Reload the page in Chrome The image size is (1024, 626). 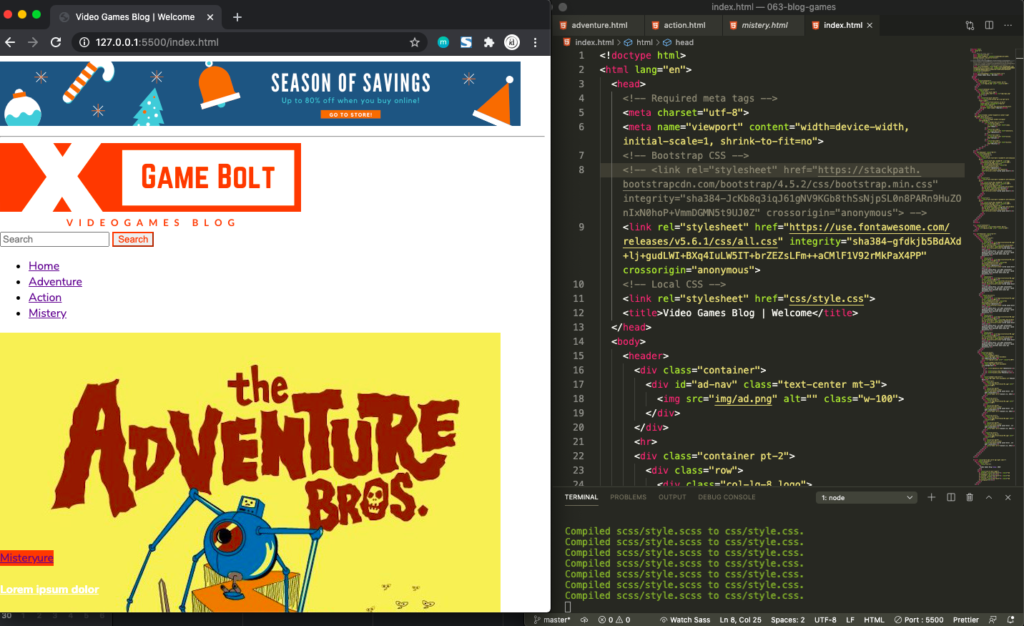[56, 42]
